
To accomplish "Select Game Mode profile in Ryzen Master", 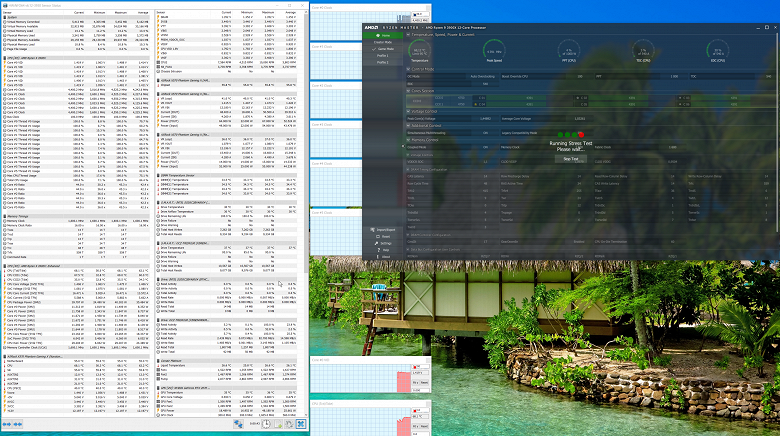I will (x=383, y=49).
